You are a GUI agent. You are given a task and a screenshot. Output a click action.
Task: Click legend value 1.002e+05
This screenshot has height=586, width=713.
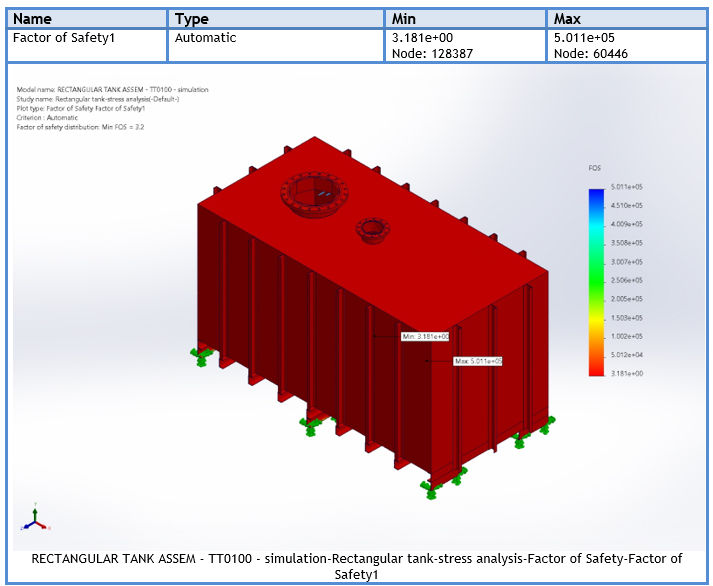627,336
